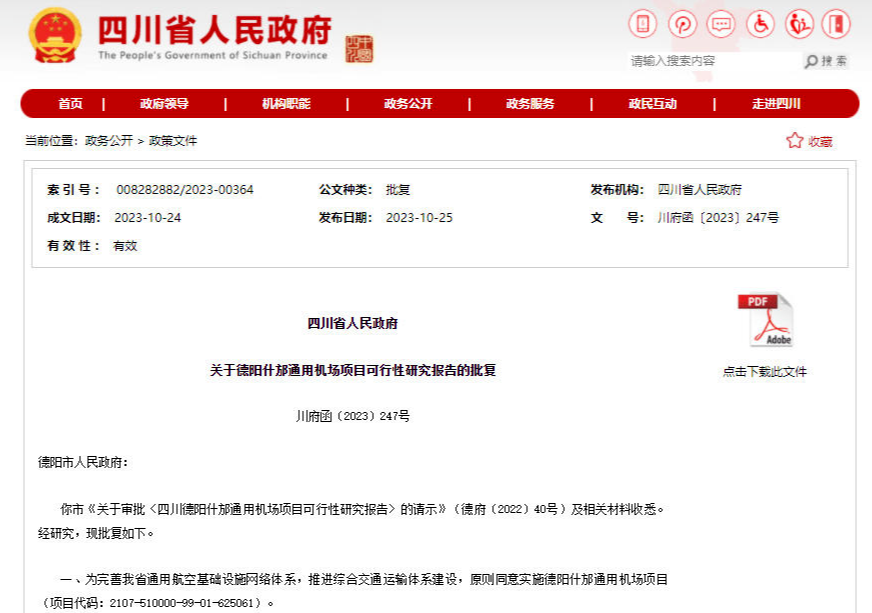Click the document title 关于德阳什邡通用机场项目可行性研究报告的批复
Image resolution: width=872 pixels, height=613 pixels.
click(x=353, y=370)
